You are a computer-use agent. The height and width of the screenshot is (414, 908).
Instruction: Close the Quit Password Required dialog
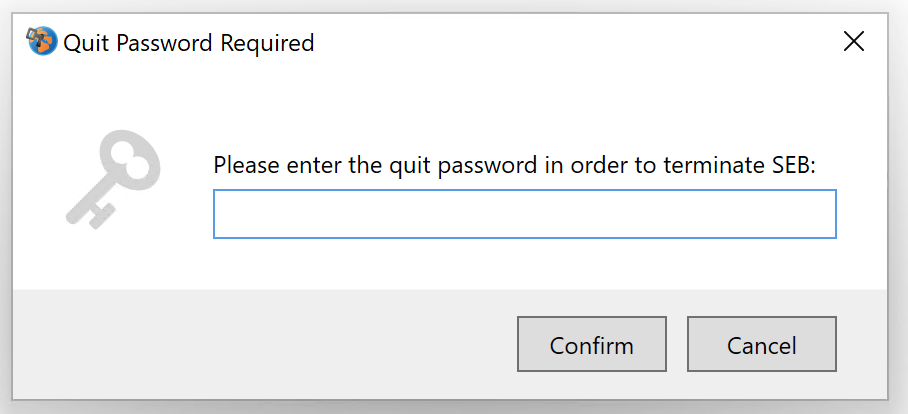click(x=854, y=42)
